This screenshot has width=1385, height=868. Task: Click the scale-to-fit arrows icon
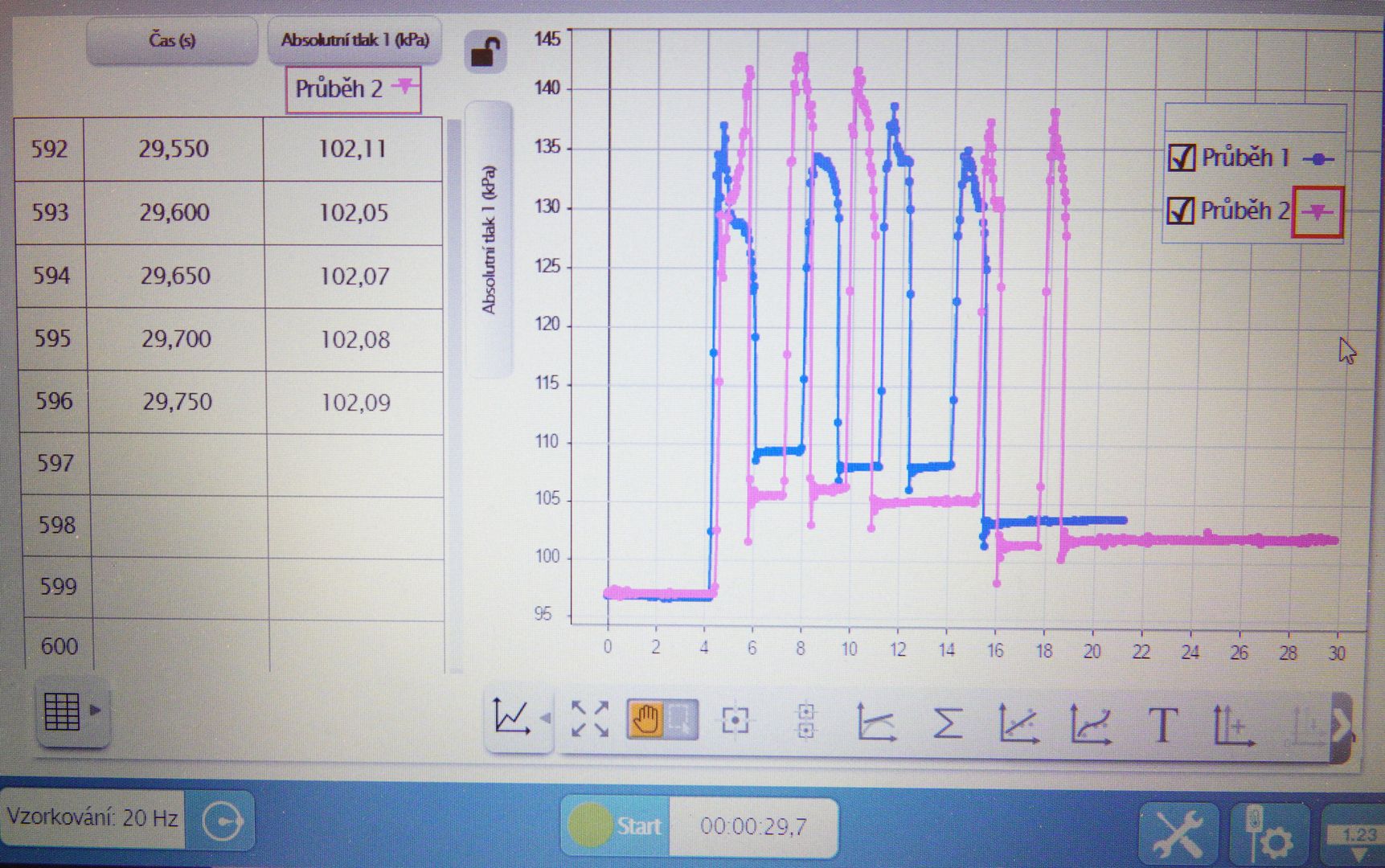(x=589, y=719)
